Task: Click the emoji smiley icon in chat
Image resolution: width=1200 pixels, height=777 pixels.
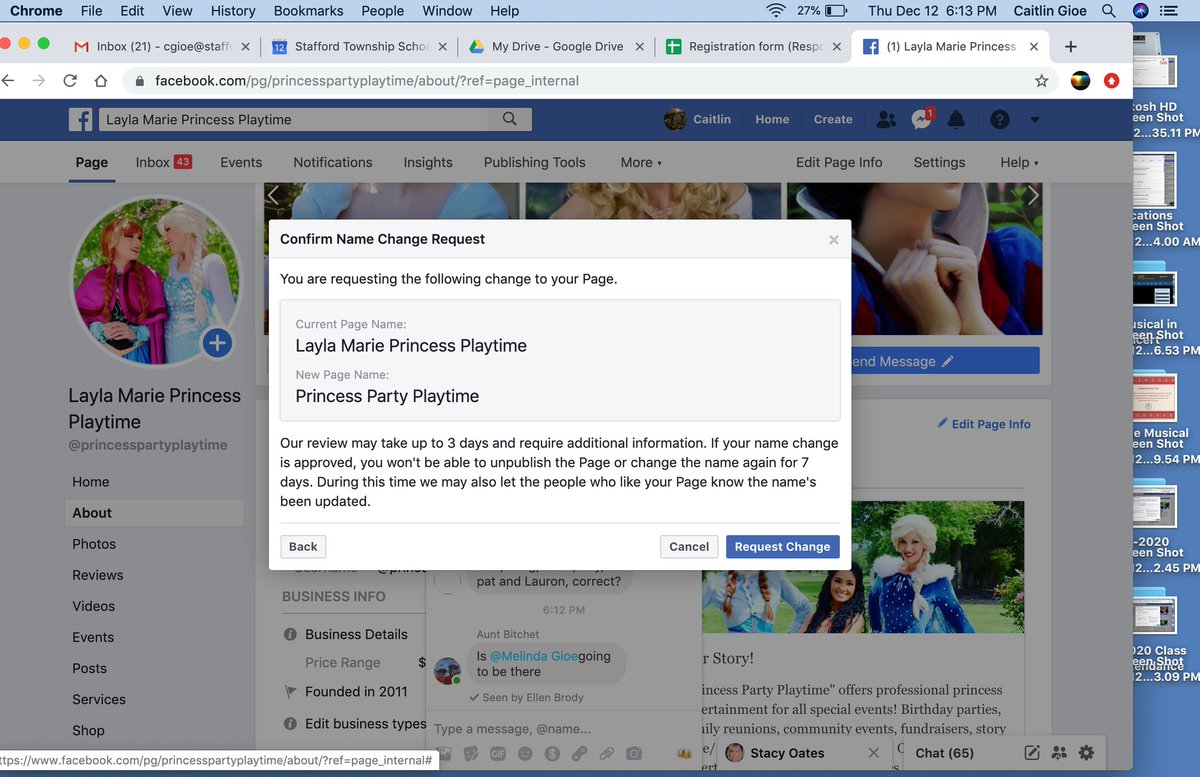Action: [525, 753]
